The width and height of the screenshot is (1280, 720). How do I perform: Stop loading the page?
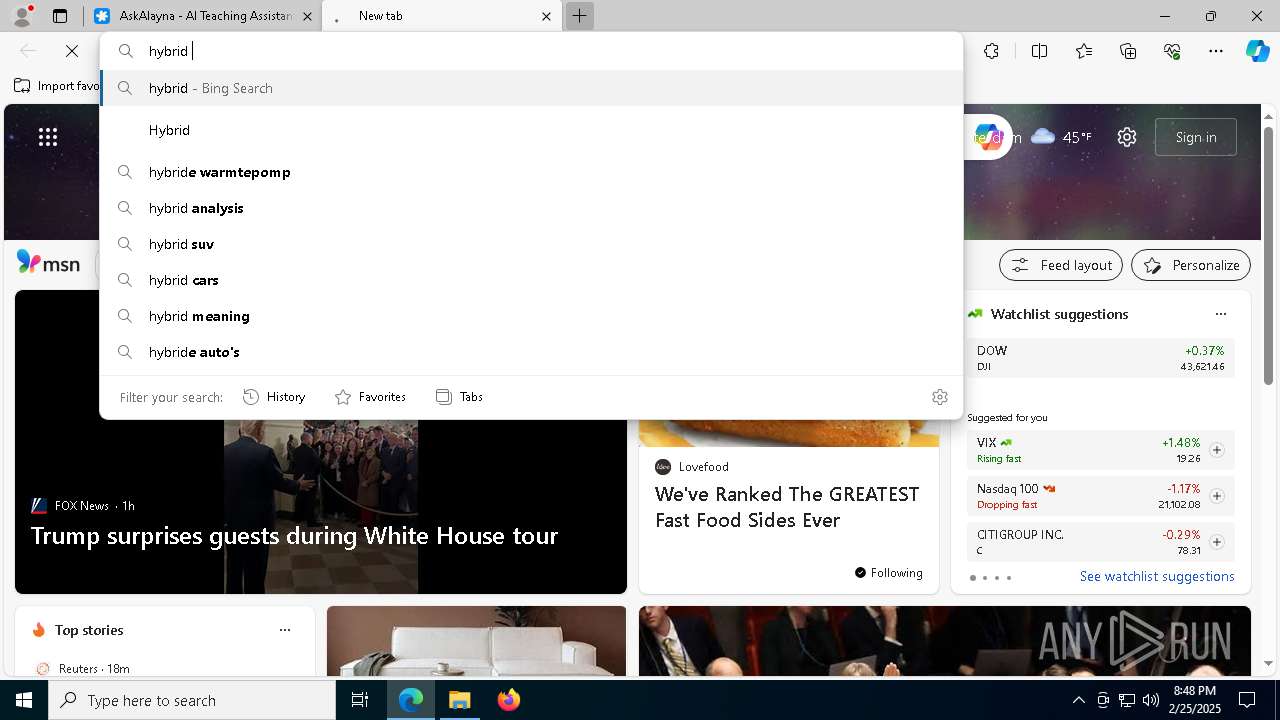click(72, 51)
